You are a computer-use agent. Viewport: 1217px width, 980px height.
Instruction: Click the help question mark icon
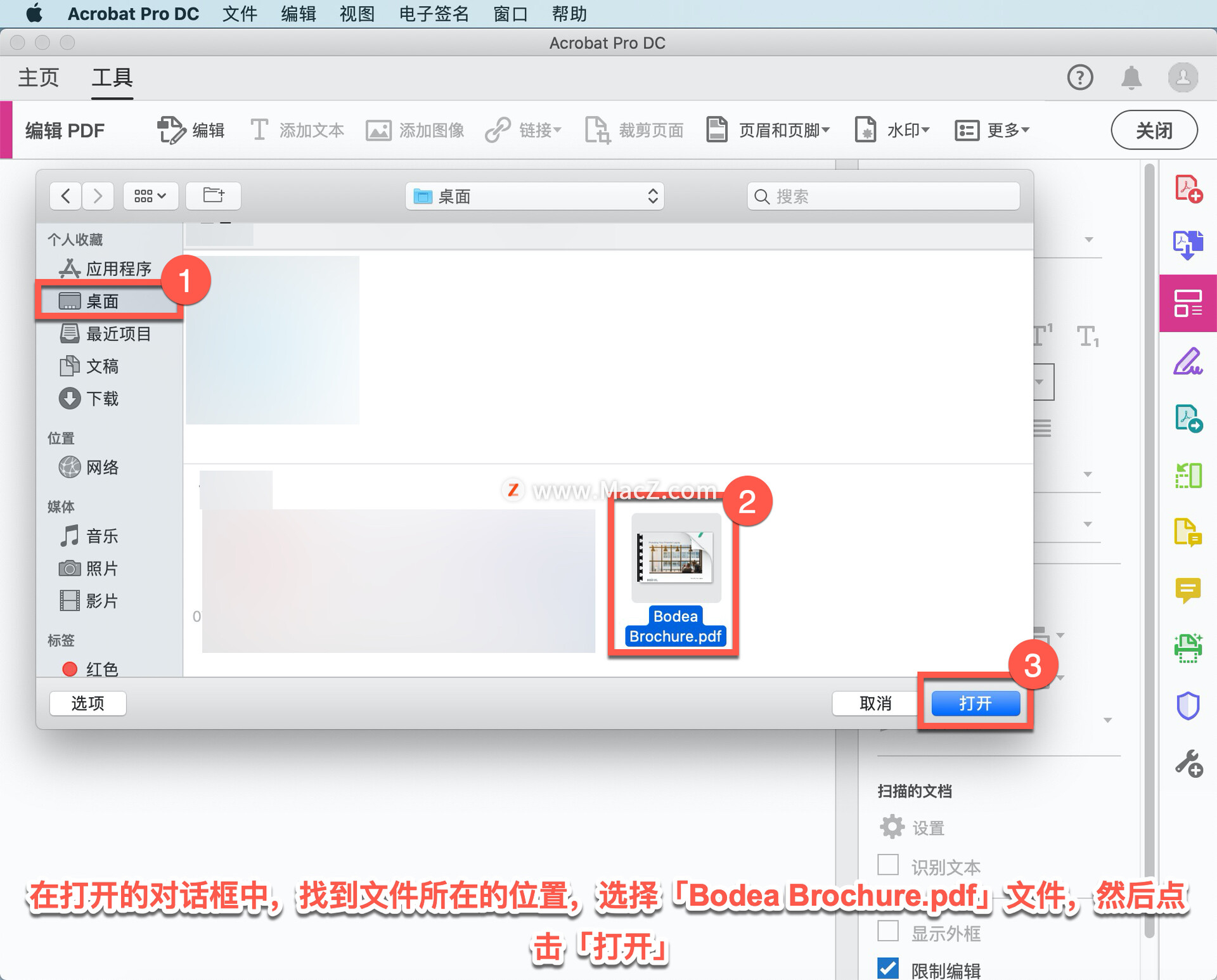click(x=1080, y=78)
